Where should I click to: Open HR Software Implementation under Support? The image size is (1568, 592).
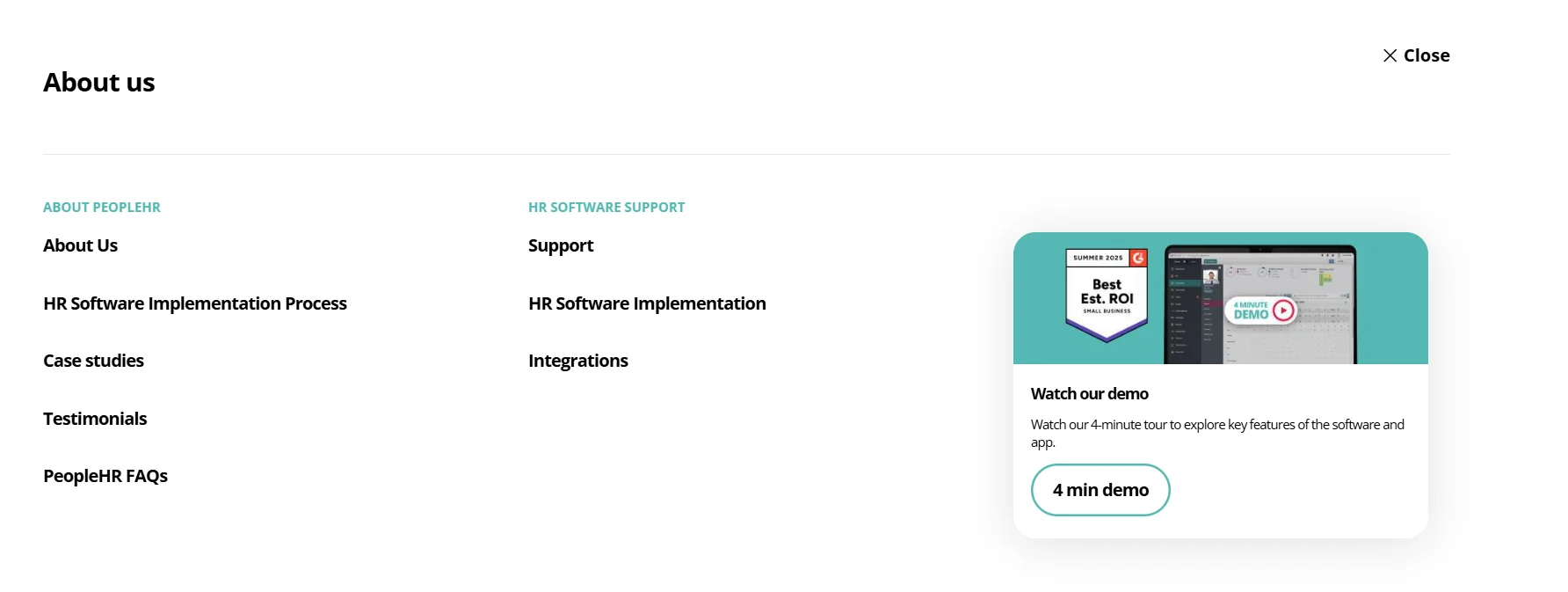click(x=647, y=303)
